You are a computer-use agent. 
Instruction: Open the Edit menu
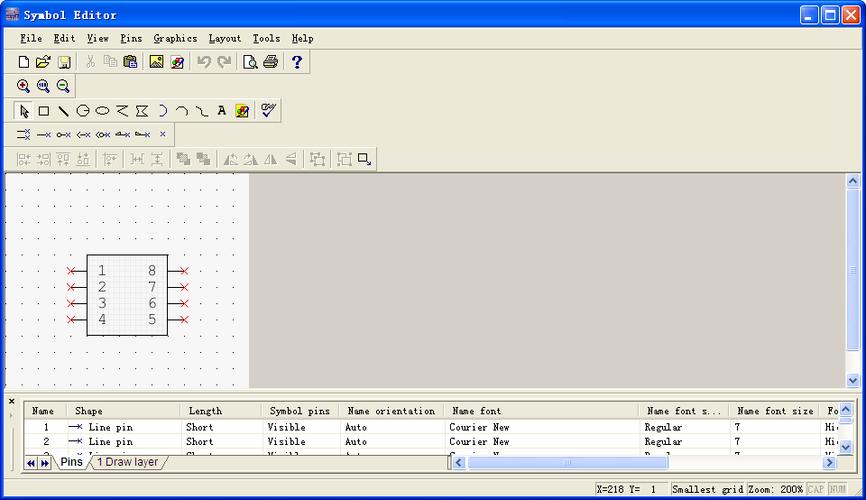[64, 38]
